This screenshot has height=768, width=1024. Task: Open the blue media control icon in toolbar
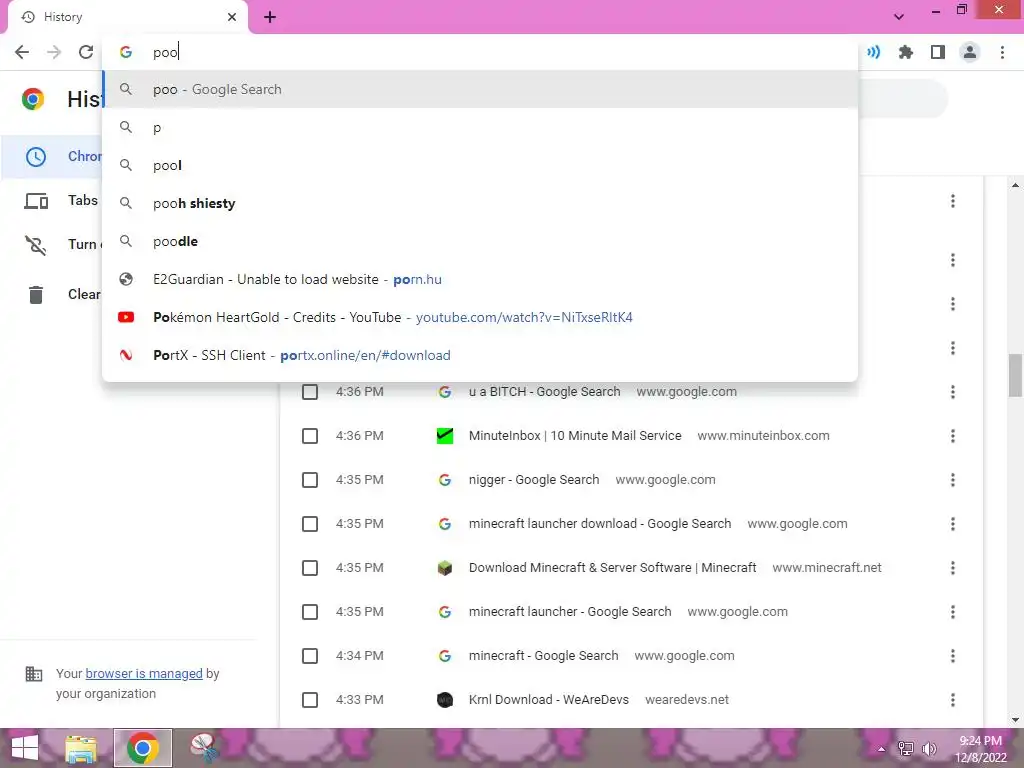[874, 52]
